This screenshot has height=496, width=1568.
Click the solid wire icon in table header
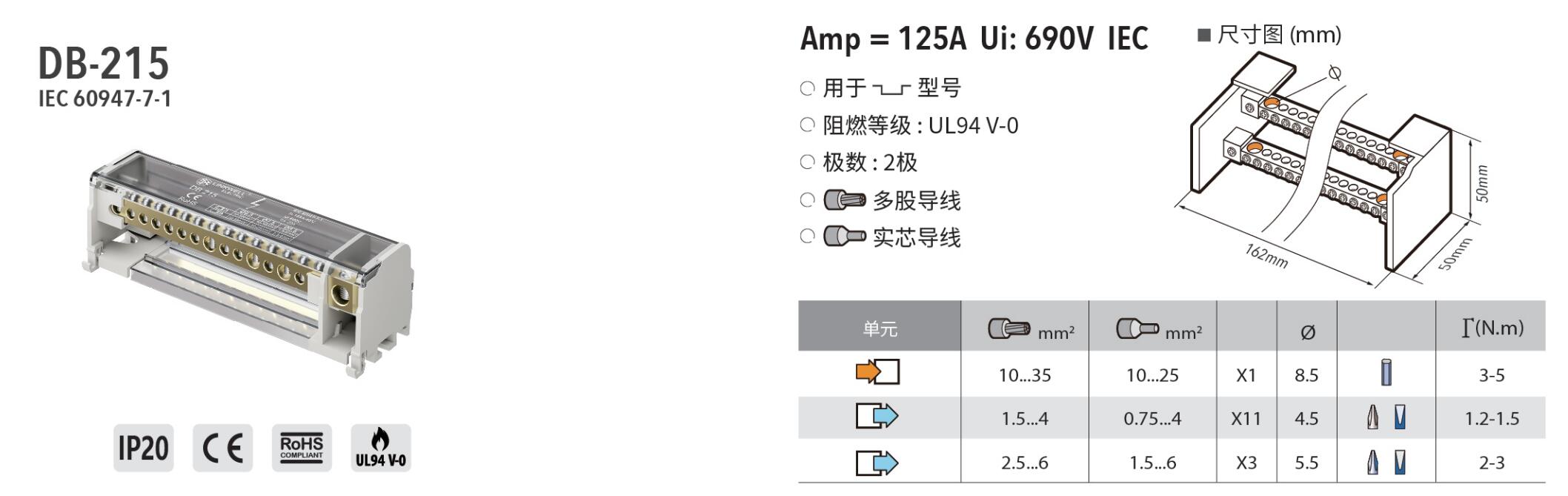(1137, 328)
